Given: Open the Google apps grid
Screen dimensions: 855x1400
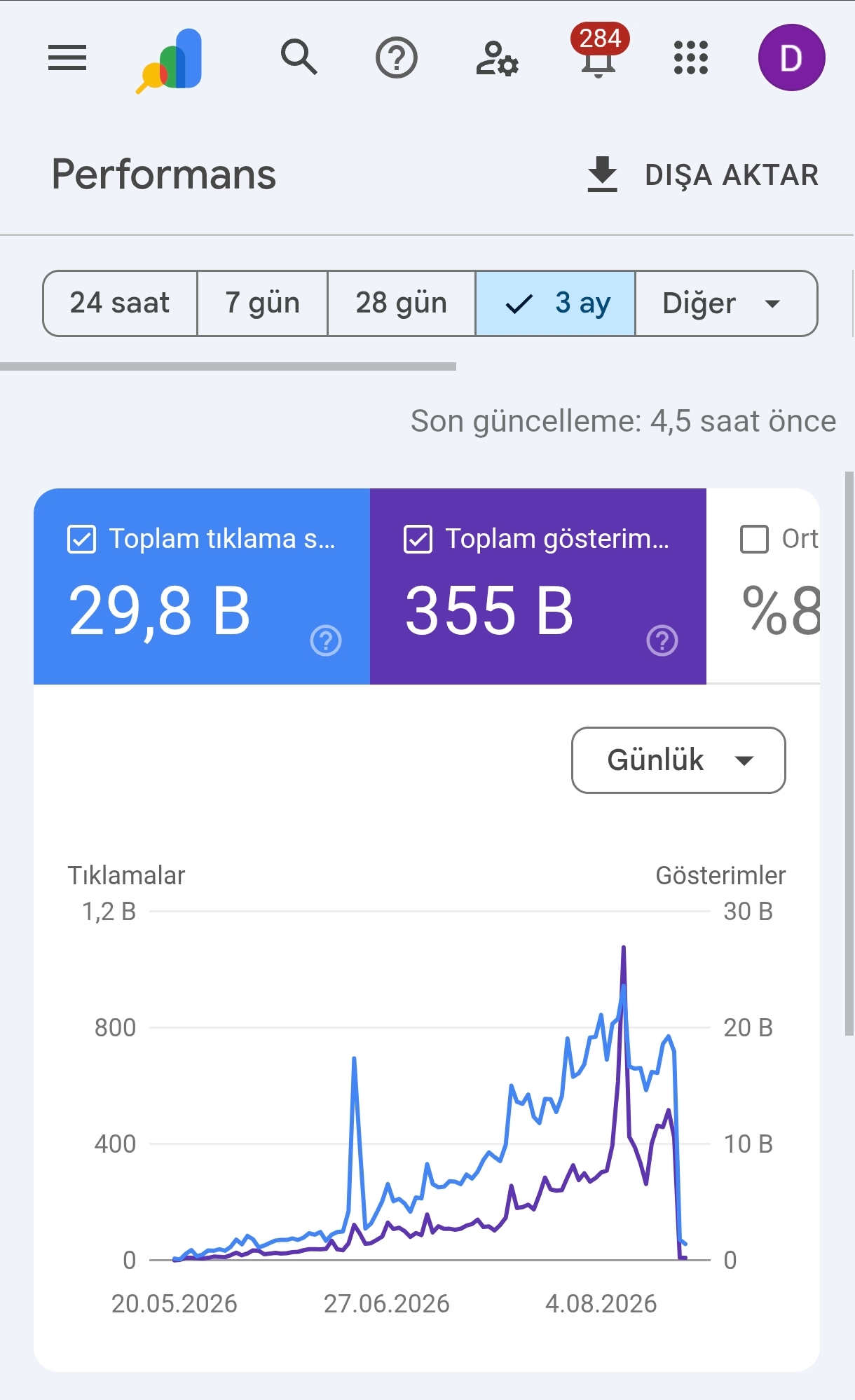Looking at the screenshot, I should tap(691, 57).
